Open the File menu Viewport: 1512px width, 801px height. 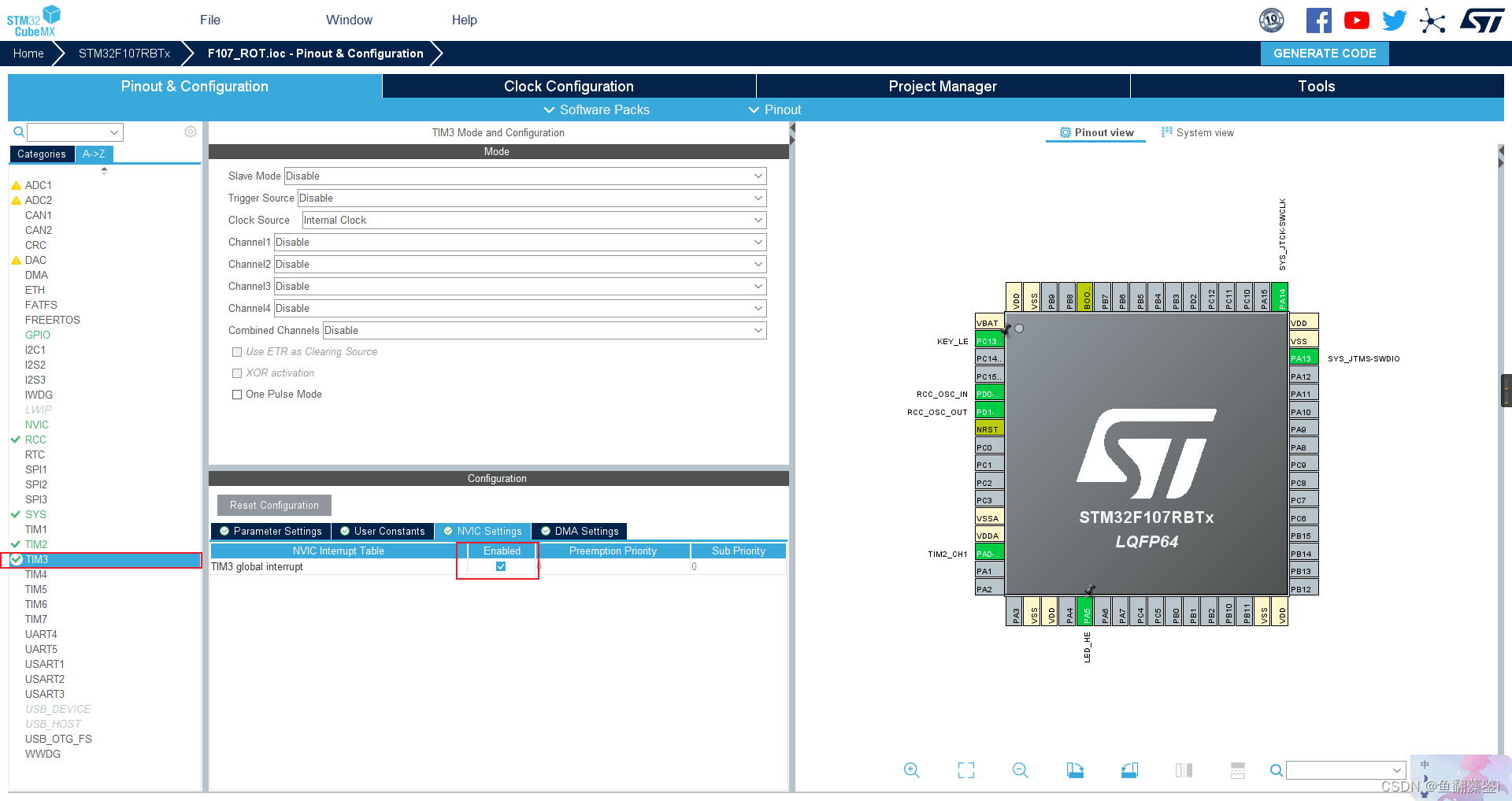[210, 20]
